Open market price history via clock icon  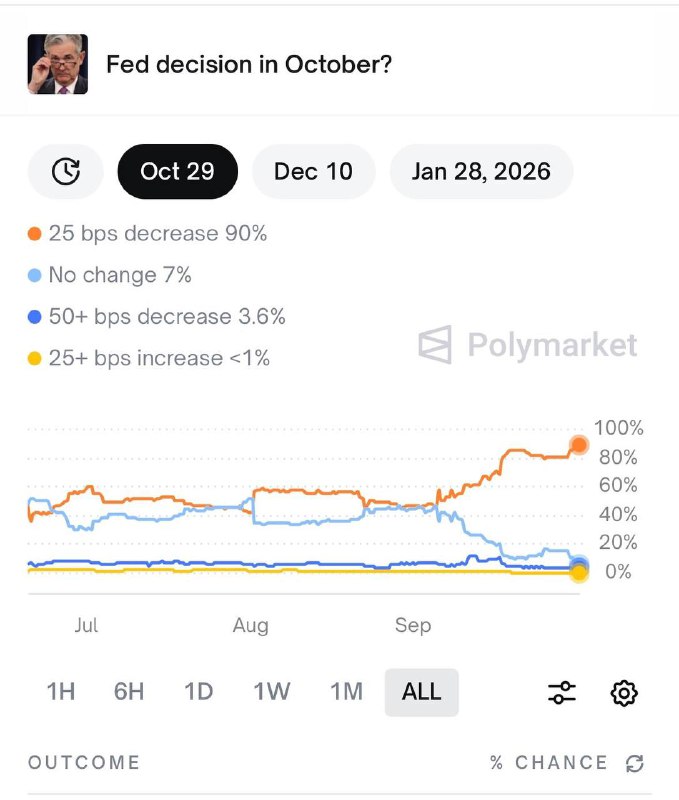(x=64, y=171)
